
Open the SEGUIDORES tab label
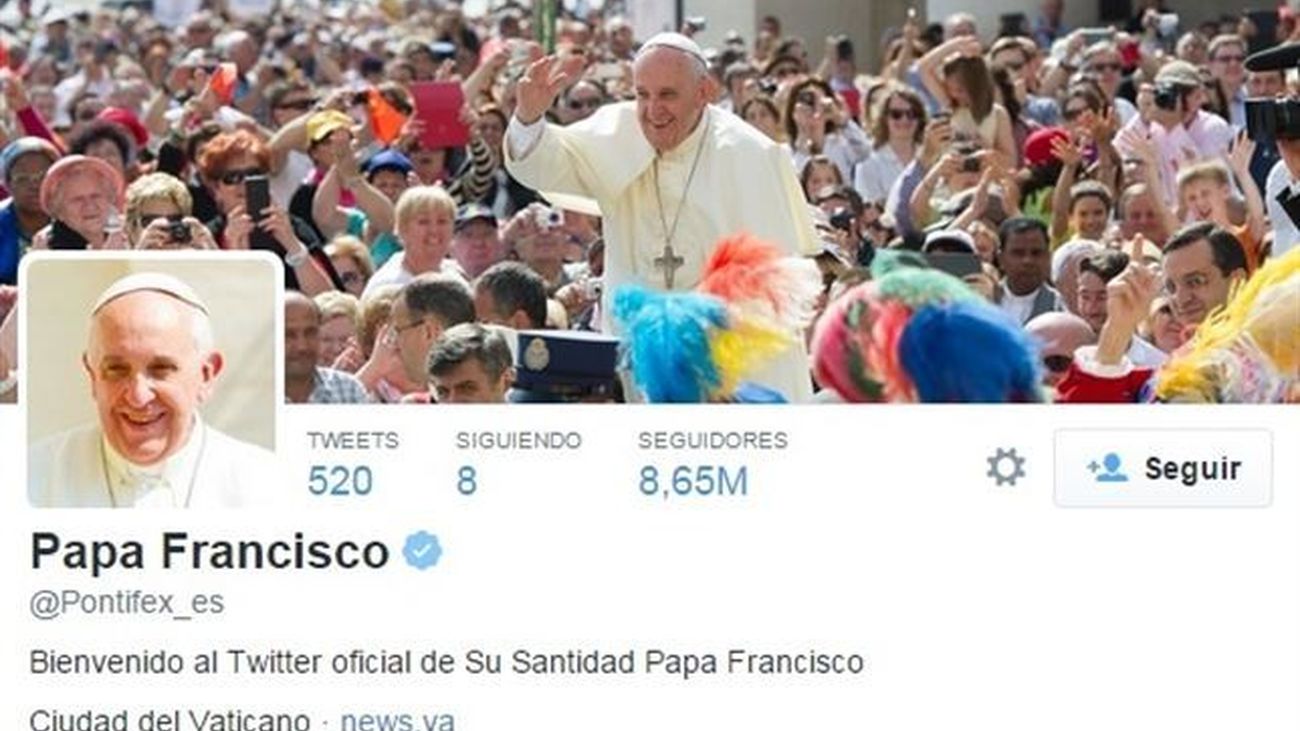(x=712, y=440)
